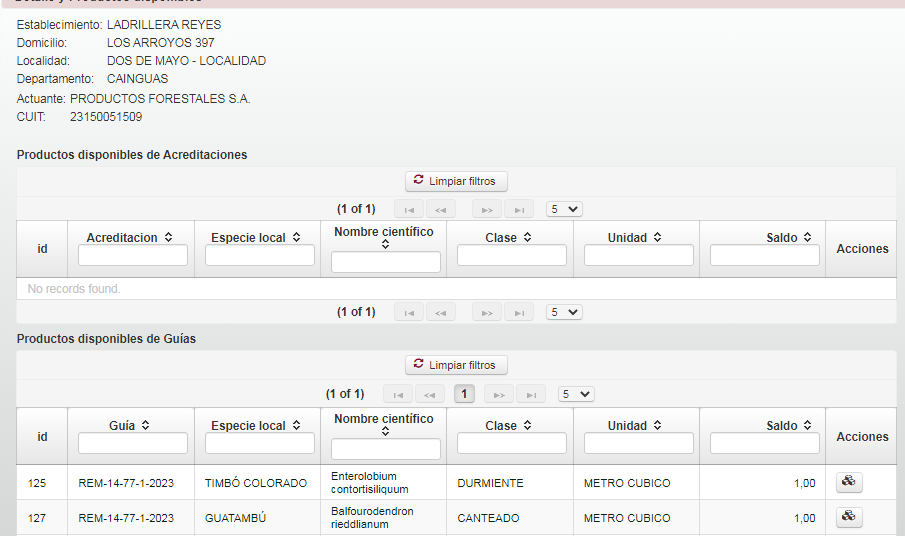Go to first page in Guías paginator

(x=398, y=394)
